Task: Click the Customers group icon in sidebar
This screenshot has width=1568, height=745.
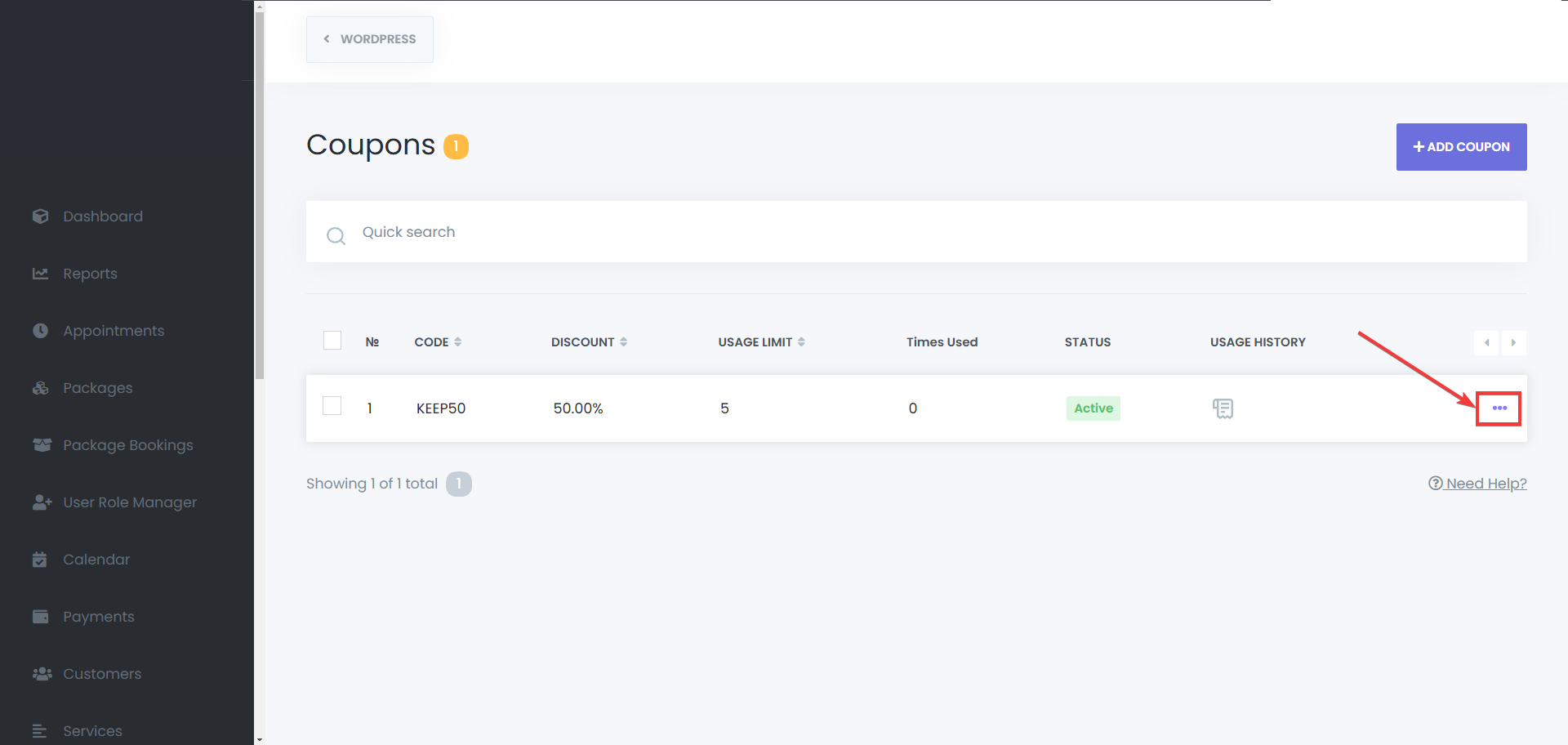Action: click(42, 674)
